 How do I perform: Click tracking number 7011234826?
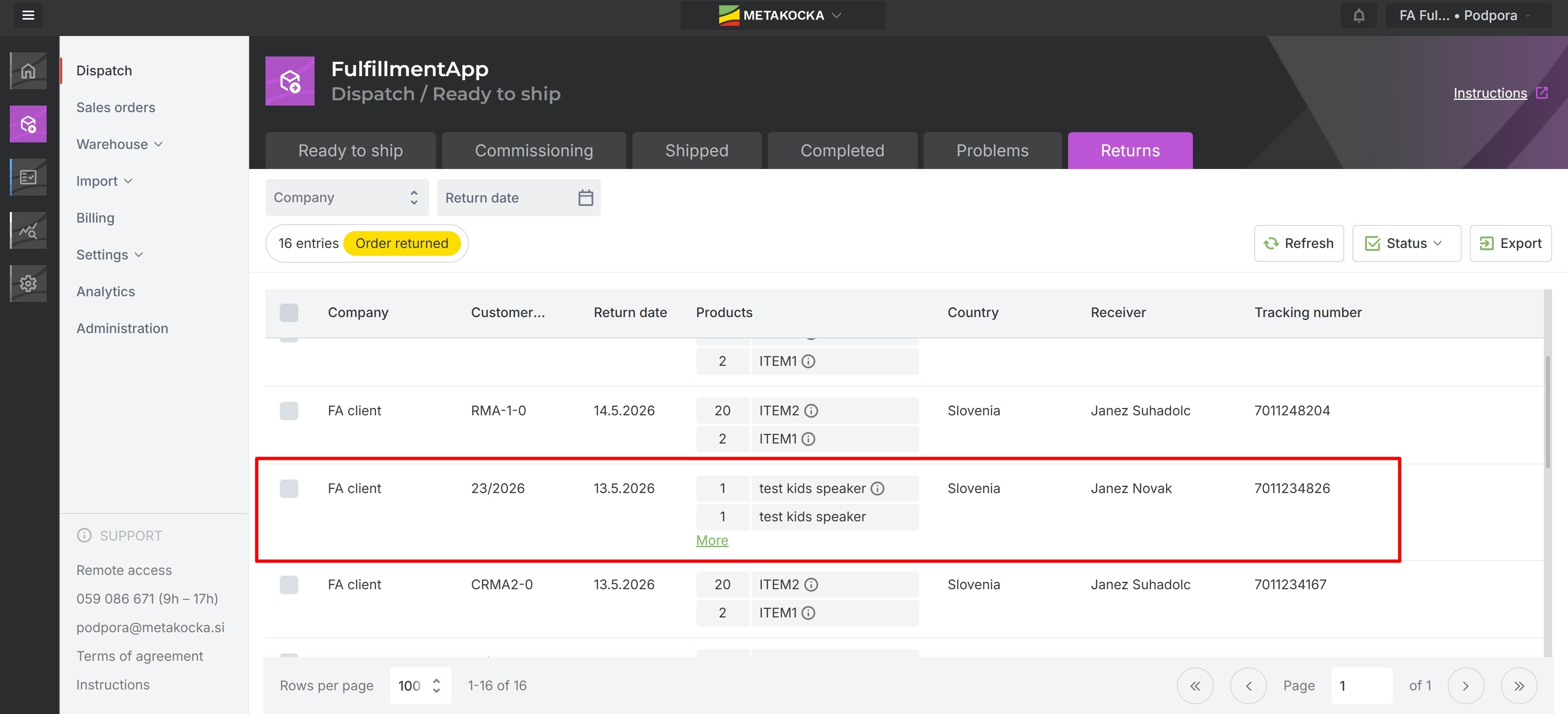1291,488
